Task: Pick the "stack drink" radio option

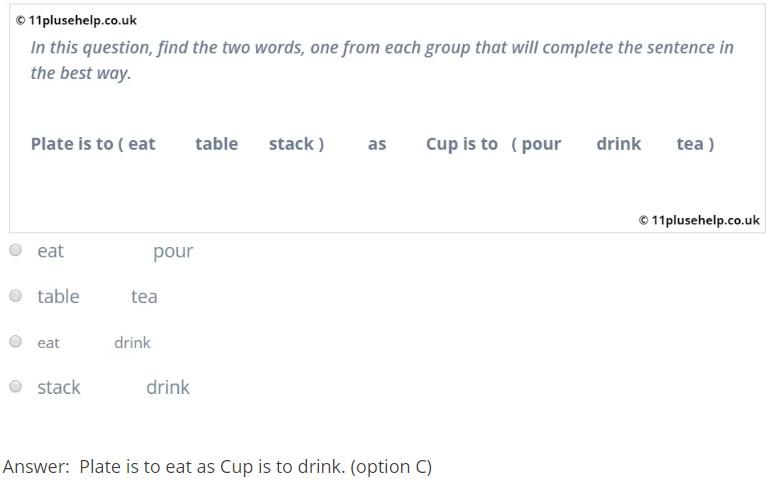Action: pyautogui.click(x=15, y=387)
